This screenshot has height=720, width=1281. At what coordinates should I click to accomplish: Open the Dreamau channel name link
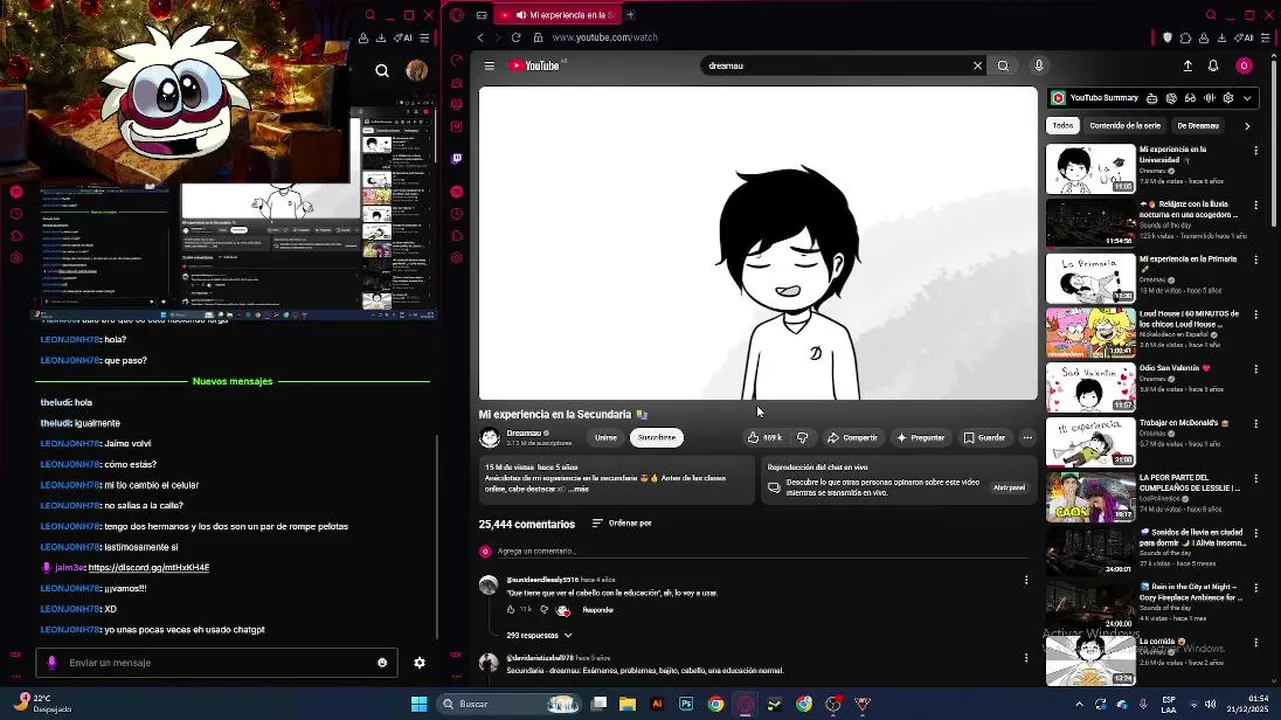pyautogui.click(x=523, y=433)
